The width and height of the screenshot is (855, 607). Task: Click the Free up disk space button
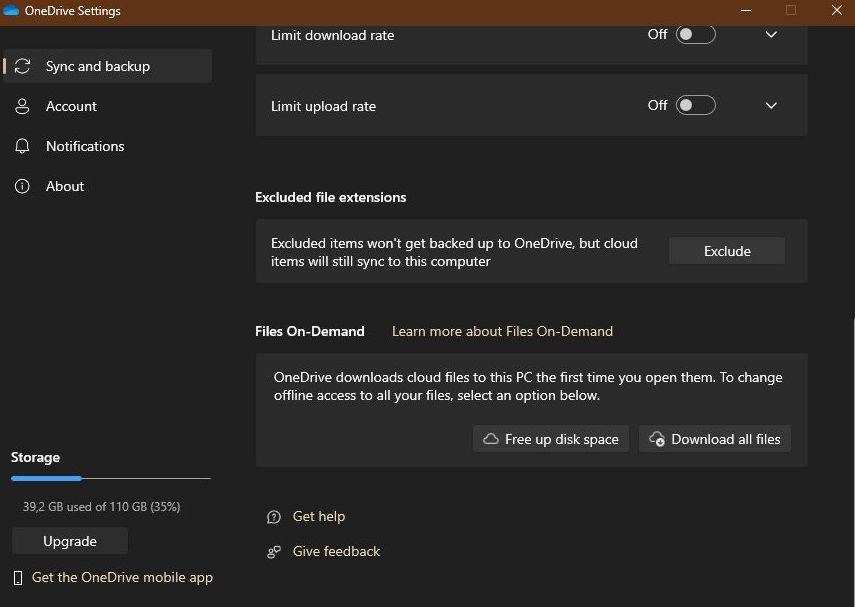tap(551, 439)
